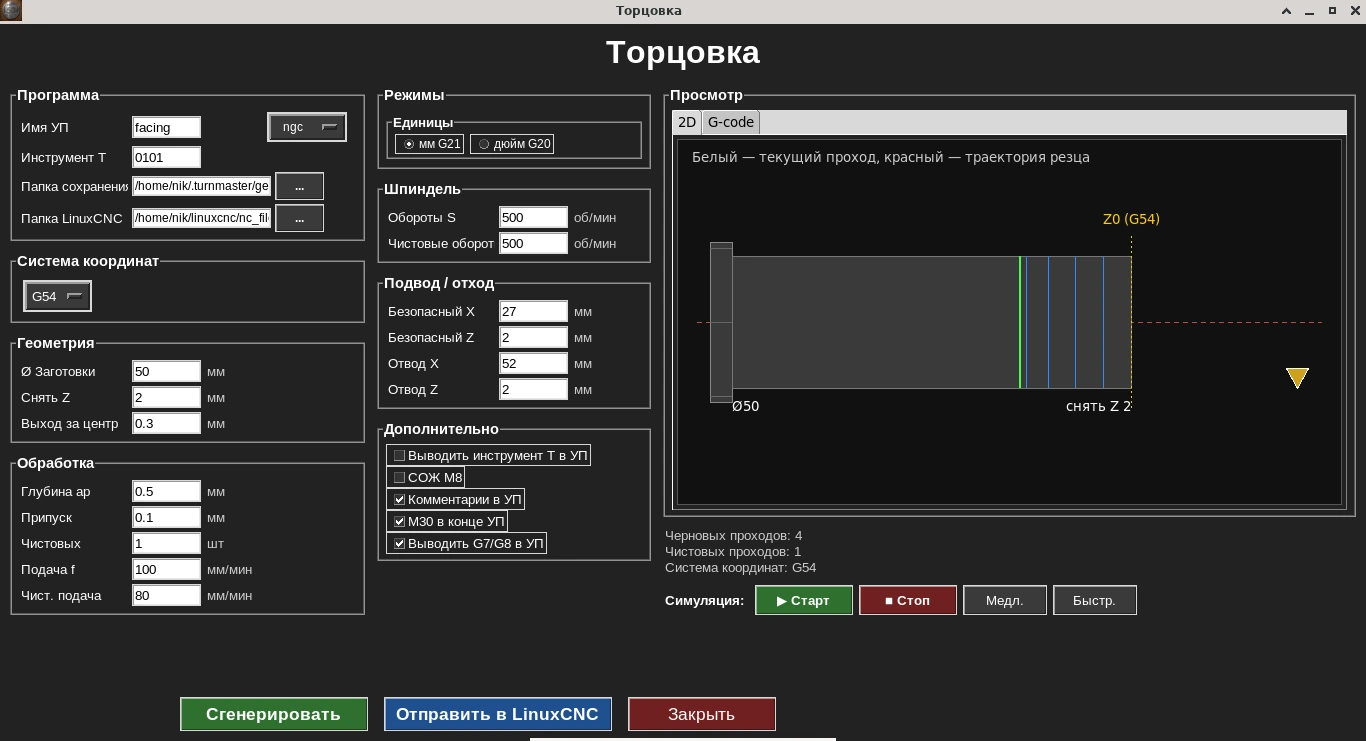
Task: Click the Чистовых passes input field
Action: click(x=167, y=543)
